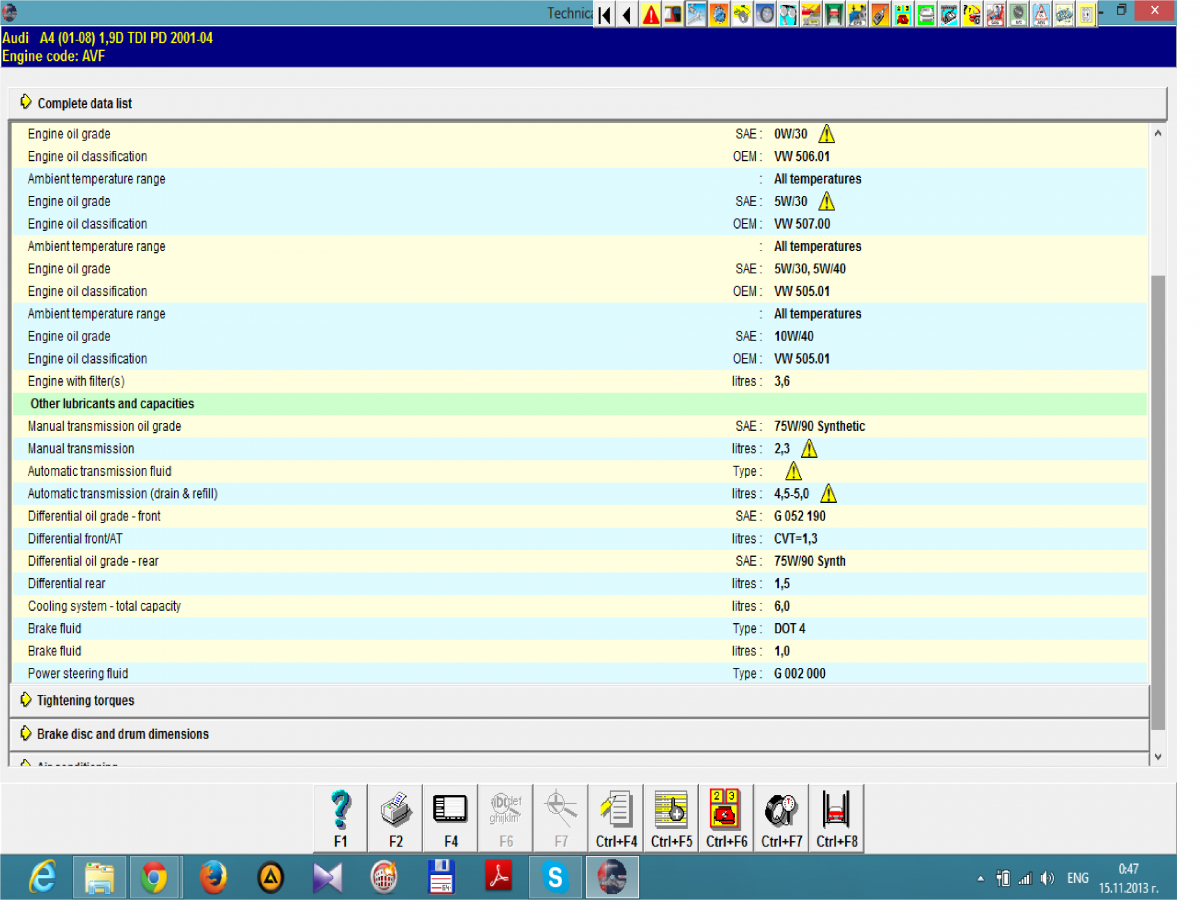Print using the F2 printer button
Viewport: 1200px width, 900px height.
396,818
